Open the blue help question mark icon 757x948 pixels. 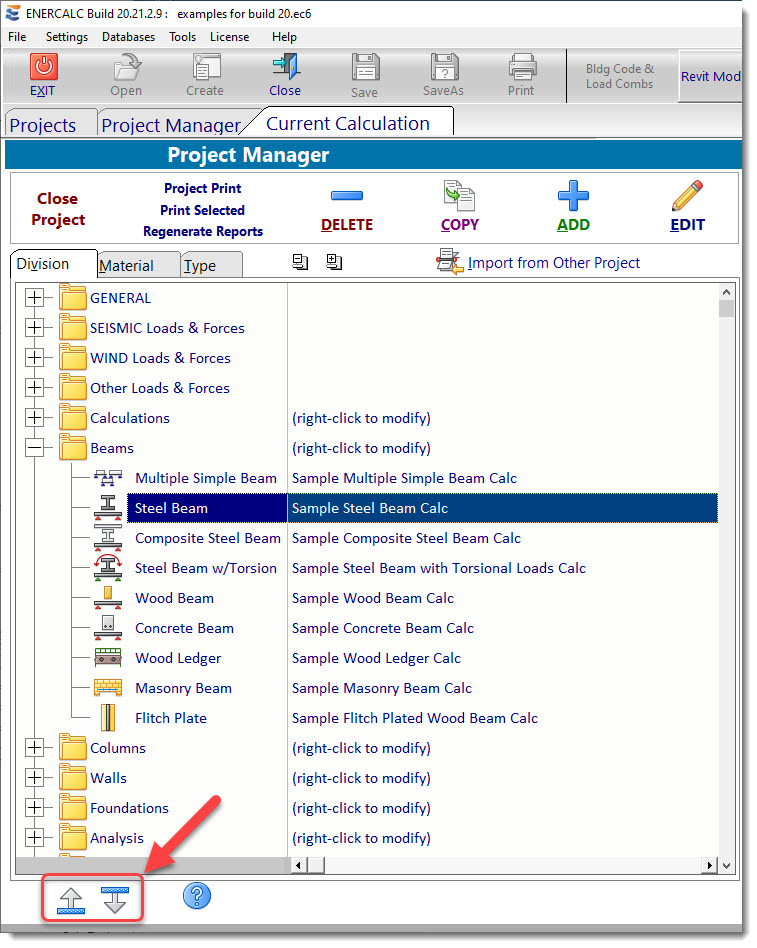pyautogui.click(x=197, y=896)
